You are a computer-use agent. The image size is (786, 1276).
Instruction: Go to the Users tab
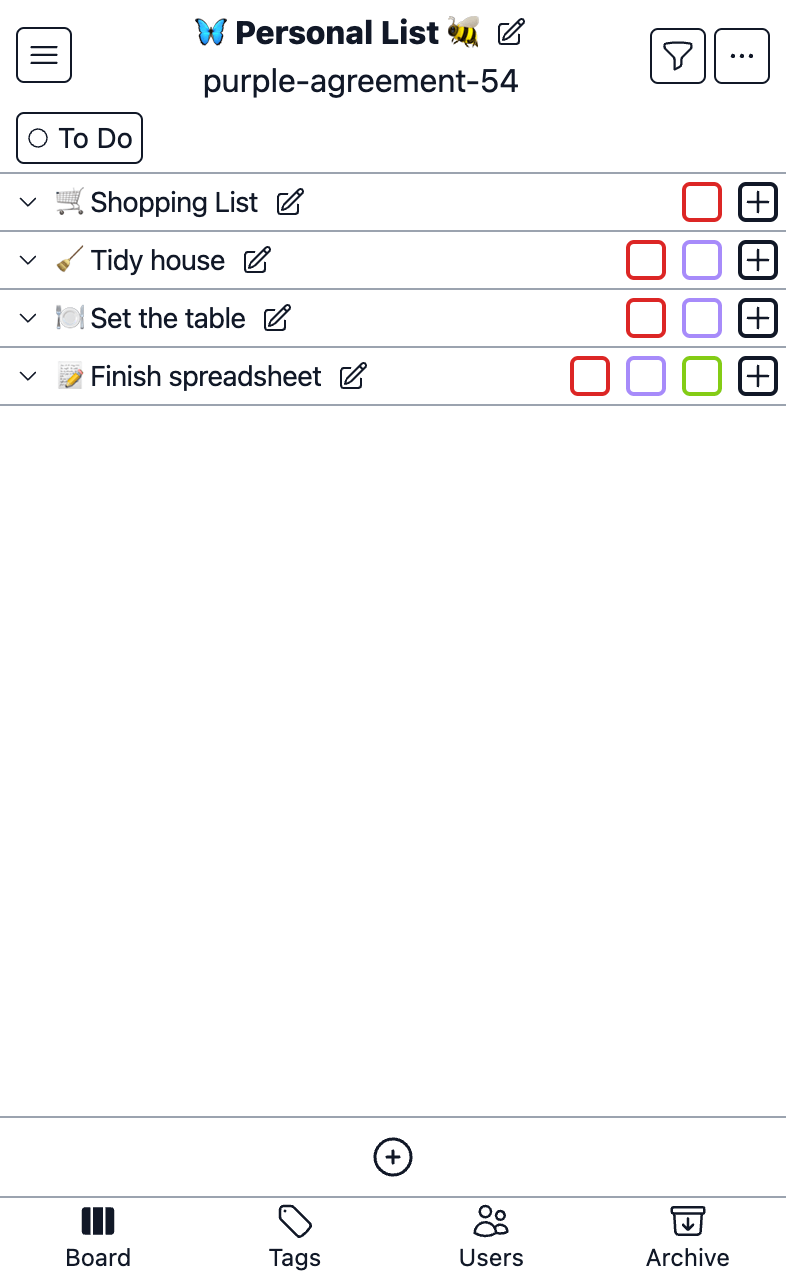491,1237
